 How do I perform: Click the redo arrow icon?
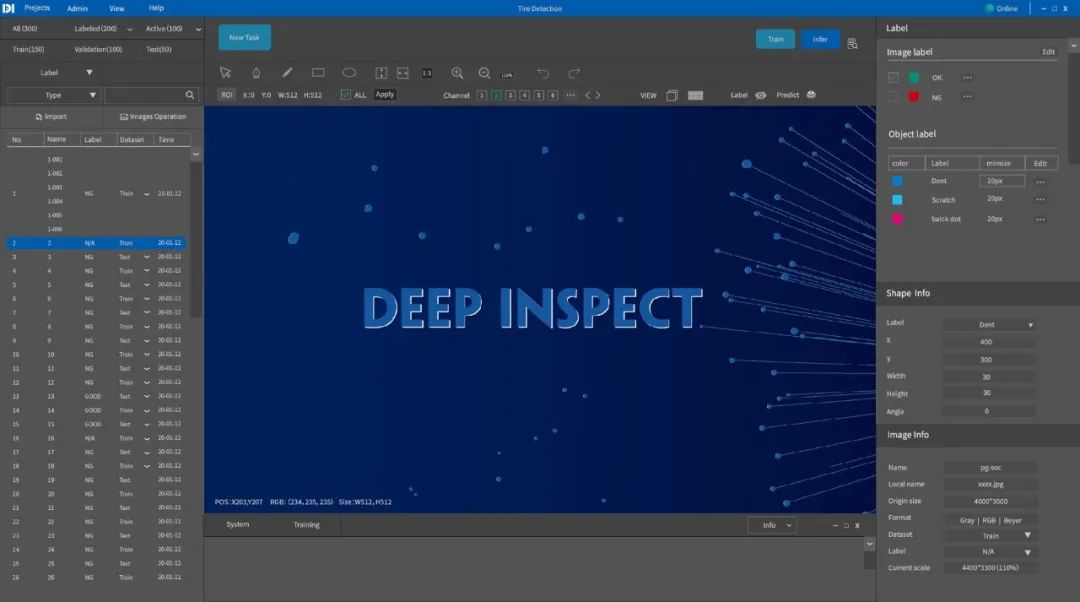[x=574, y=73]
